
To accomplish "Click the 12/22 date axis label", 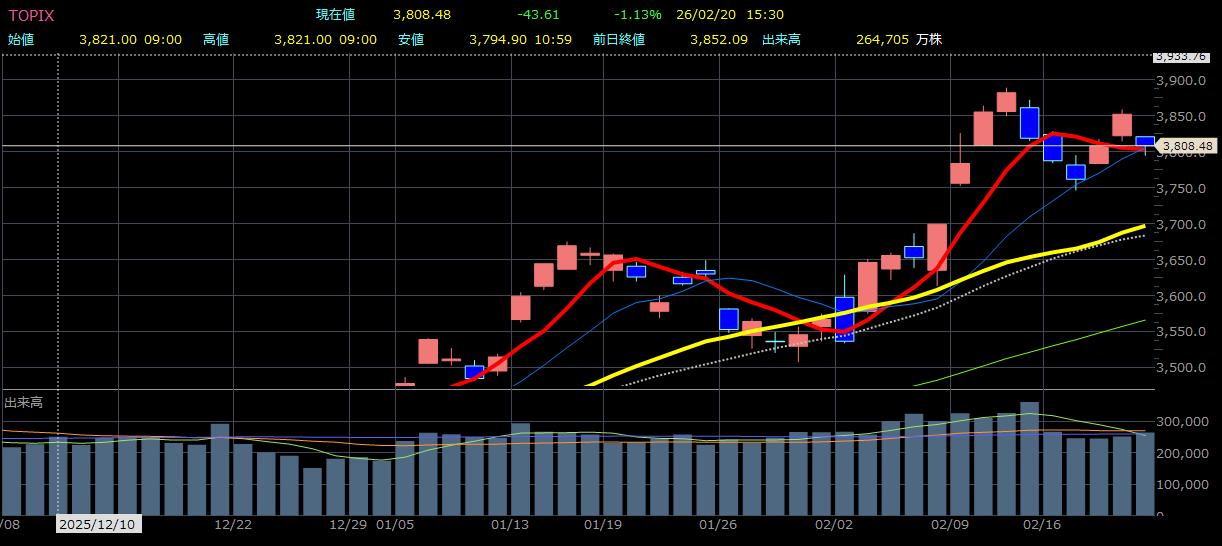I will click(x=232, y=524).
